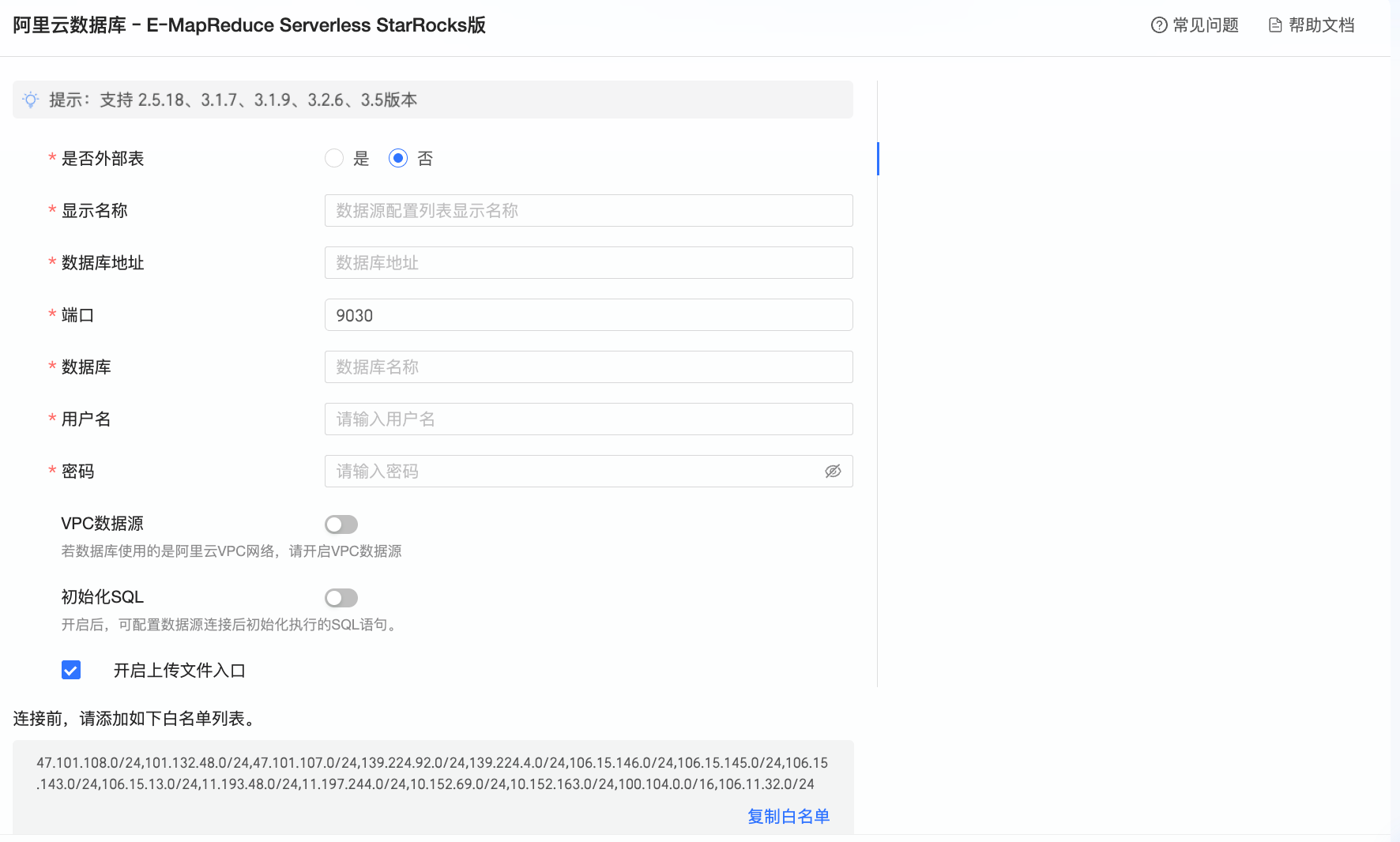Image resolution: width=1400 pixels, height=842 pixels.
Task: Click the 连接前，请添加如下白名单列表 text
Action: click(x=134, y=719)
